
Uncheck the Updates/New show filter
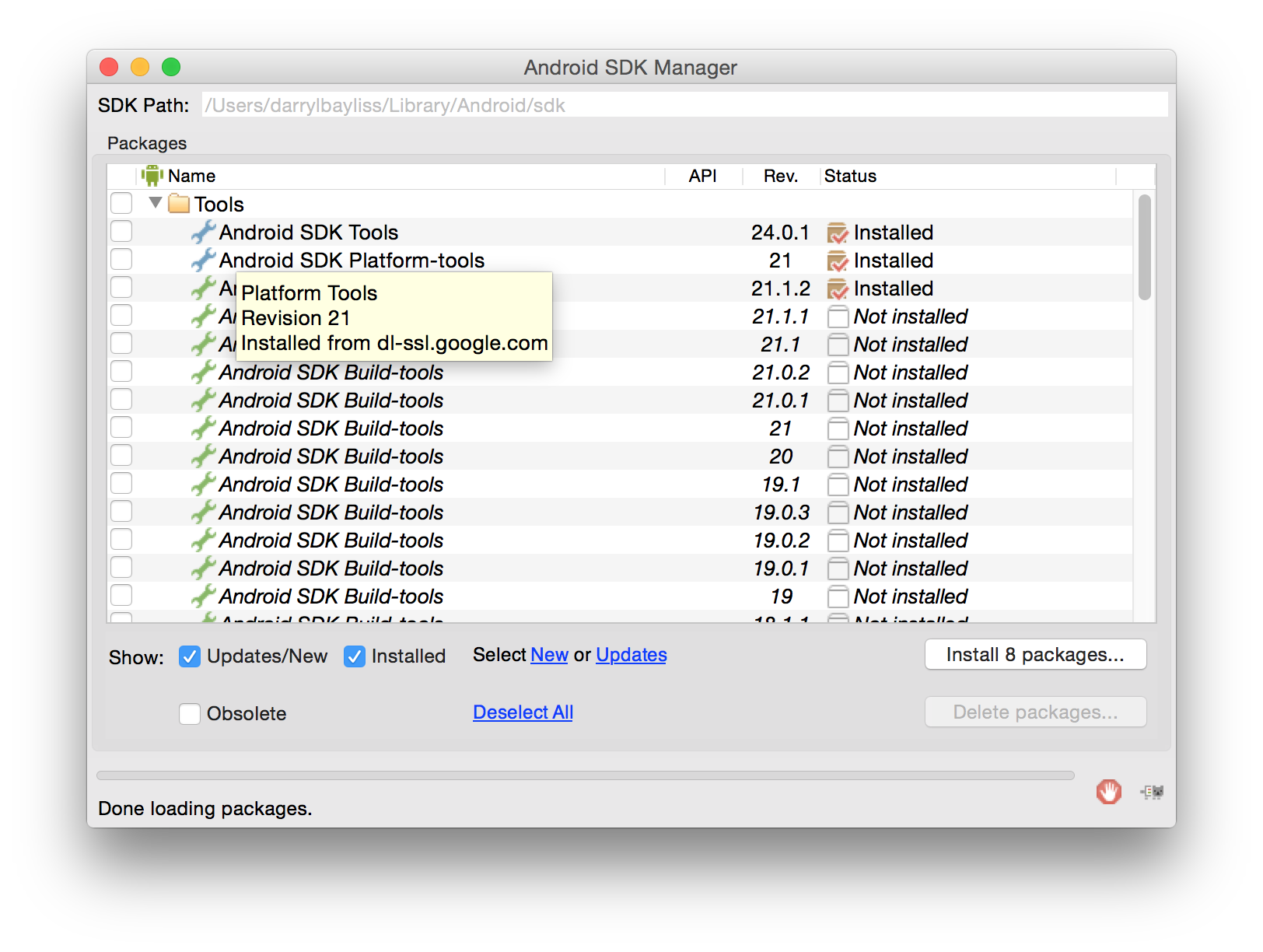point(190,656)
